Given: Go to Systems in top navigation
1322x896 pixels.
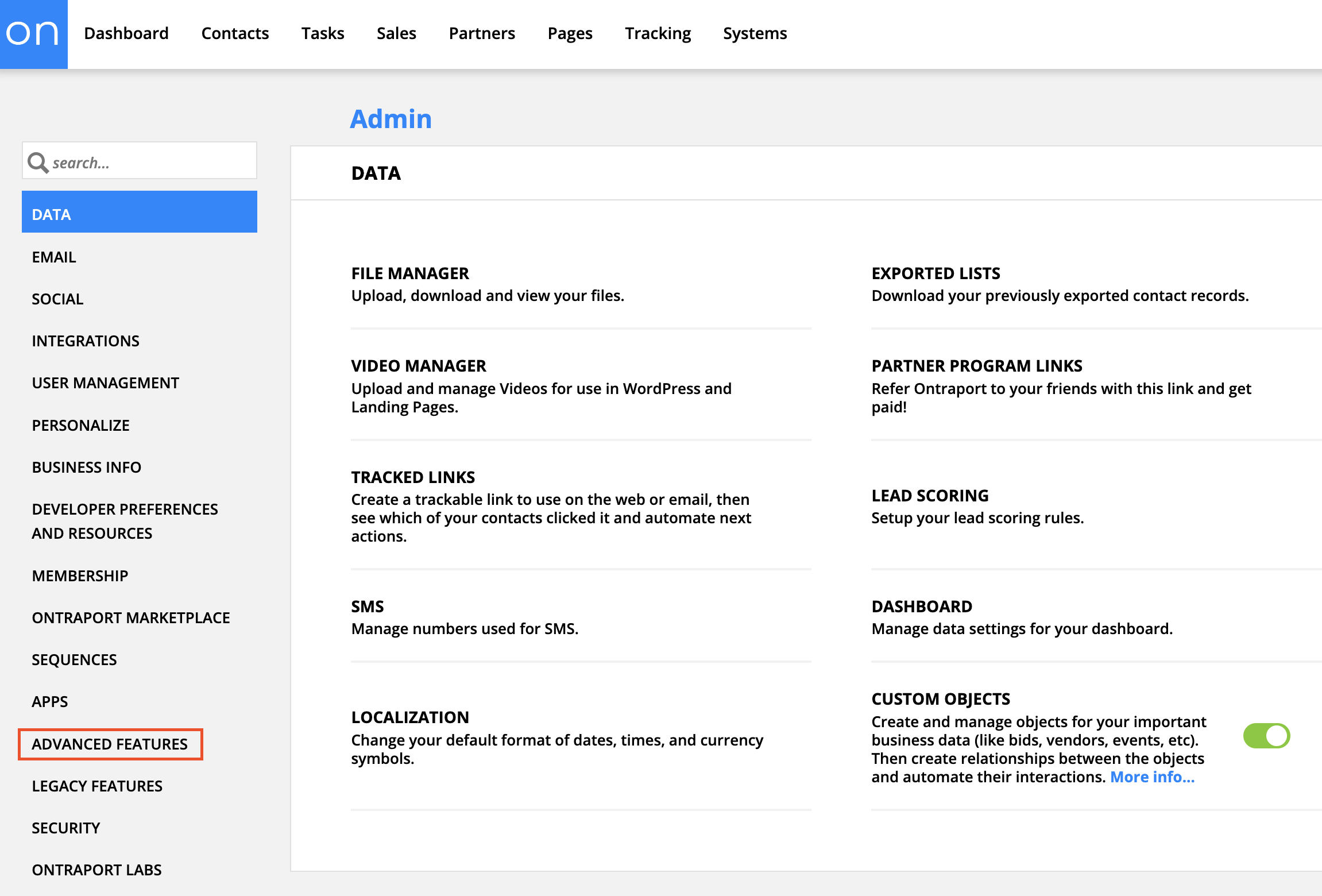Looking at the screenshot, I should coord(755,33).
